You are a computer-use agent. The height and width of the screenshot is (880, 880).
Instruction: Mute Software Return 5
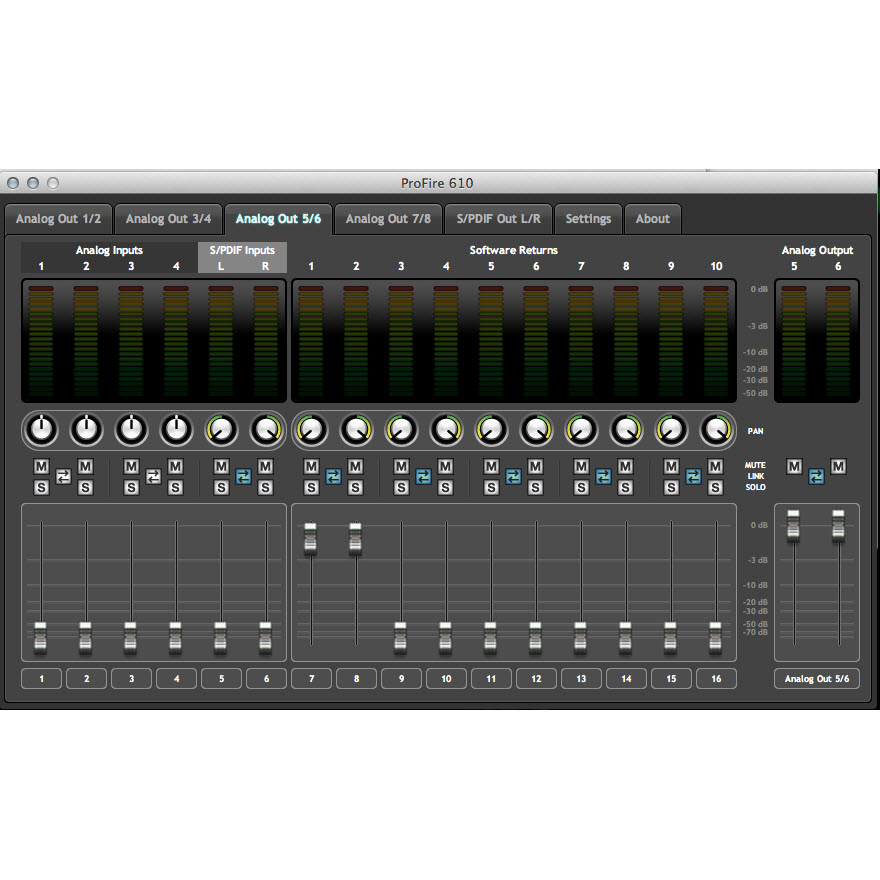[491, 466]
